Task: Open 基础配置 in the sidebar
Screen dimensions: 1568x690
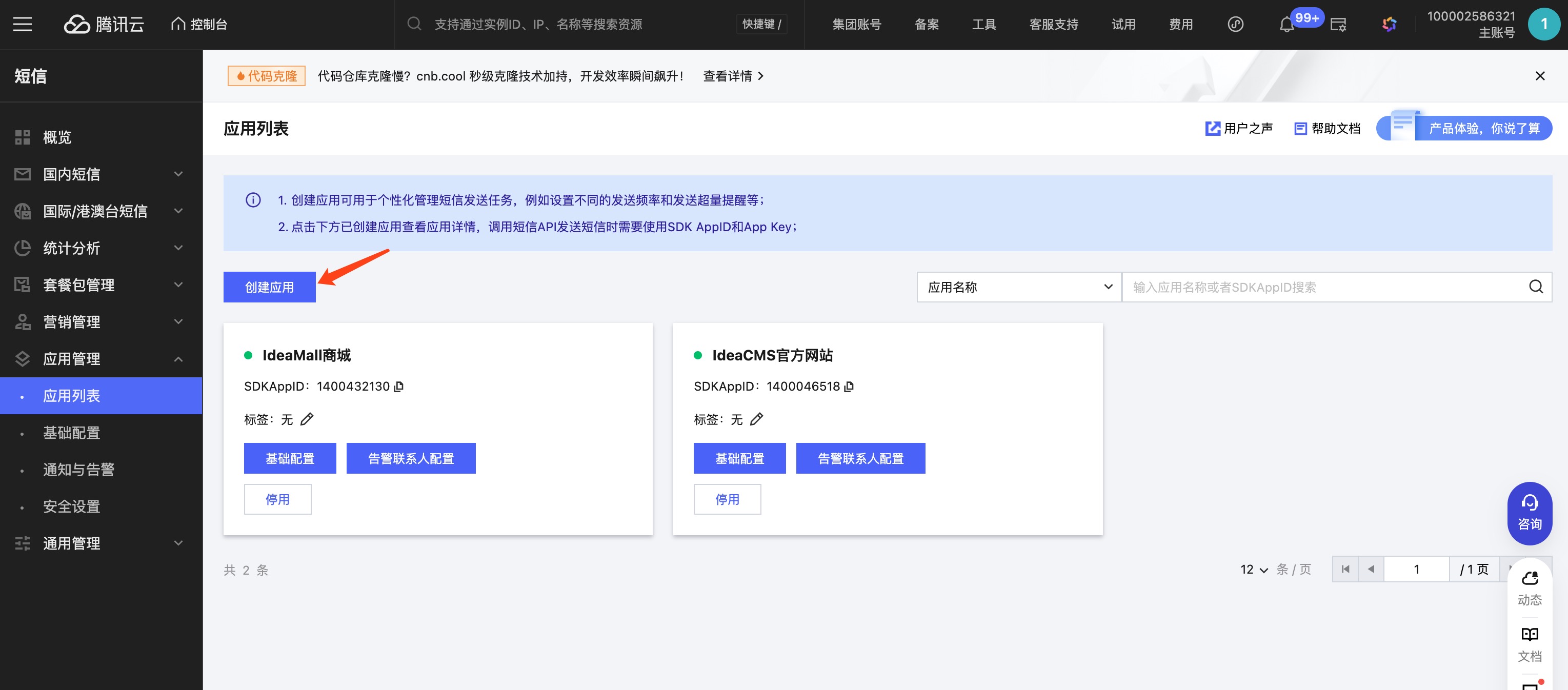Action: [71, 433]
